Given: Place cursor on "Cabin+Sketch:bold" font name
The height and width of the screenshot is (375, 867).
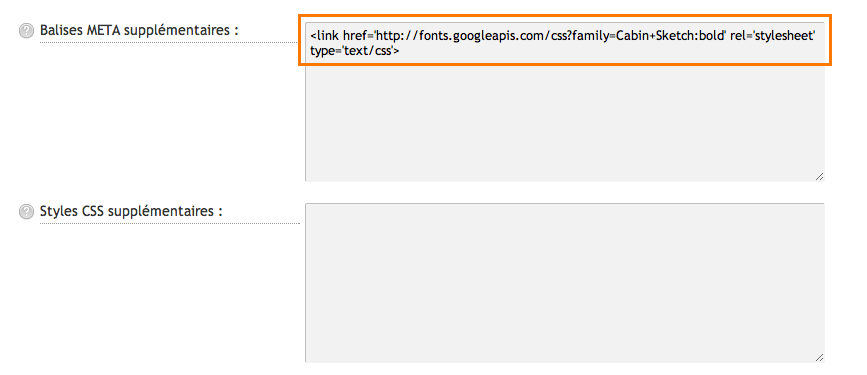Looking at the screenshot, I should (670, 37).
